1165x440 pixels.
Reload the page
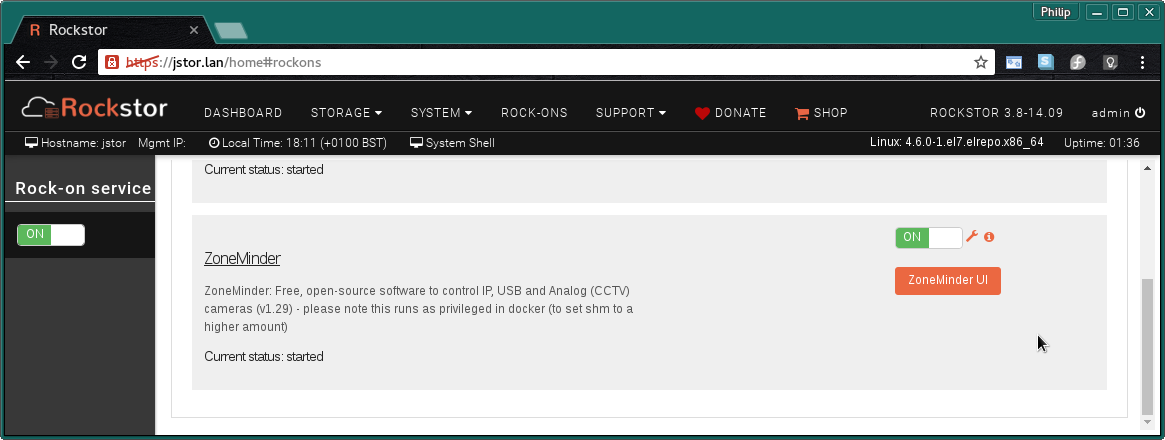(79, 62)
